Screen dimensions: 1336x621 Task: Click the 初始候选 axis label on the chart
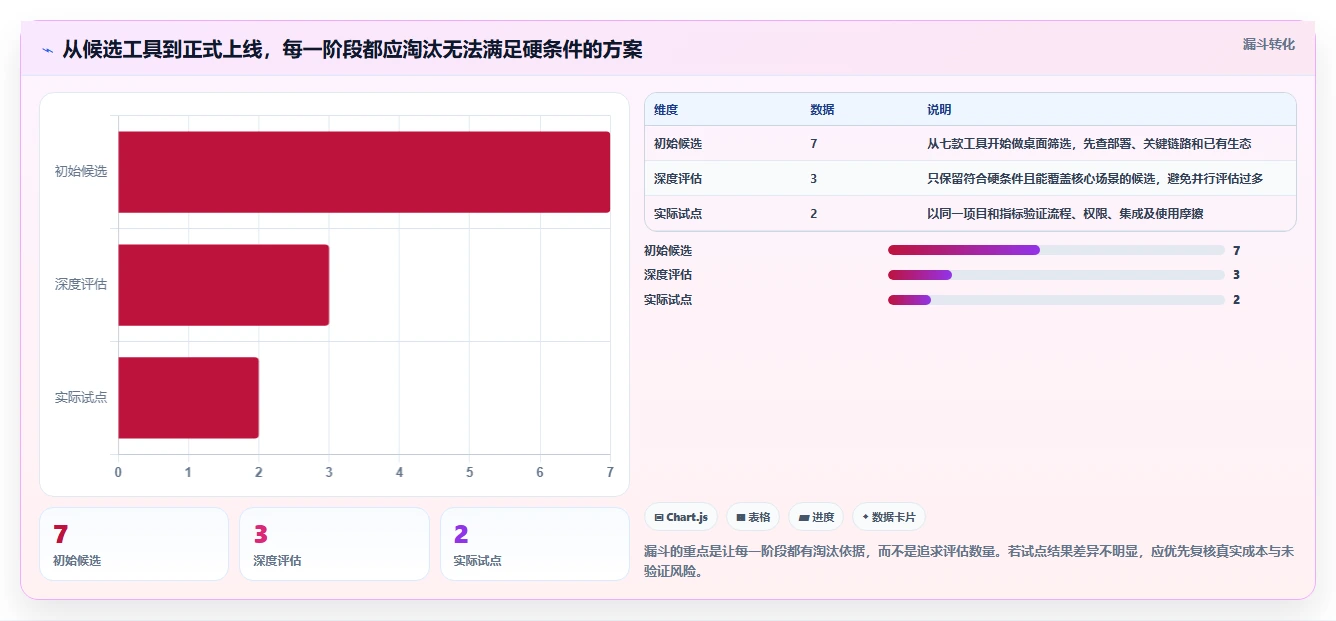[81, 172]
